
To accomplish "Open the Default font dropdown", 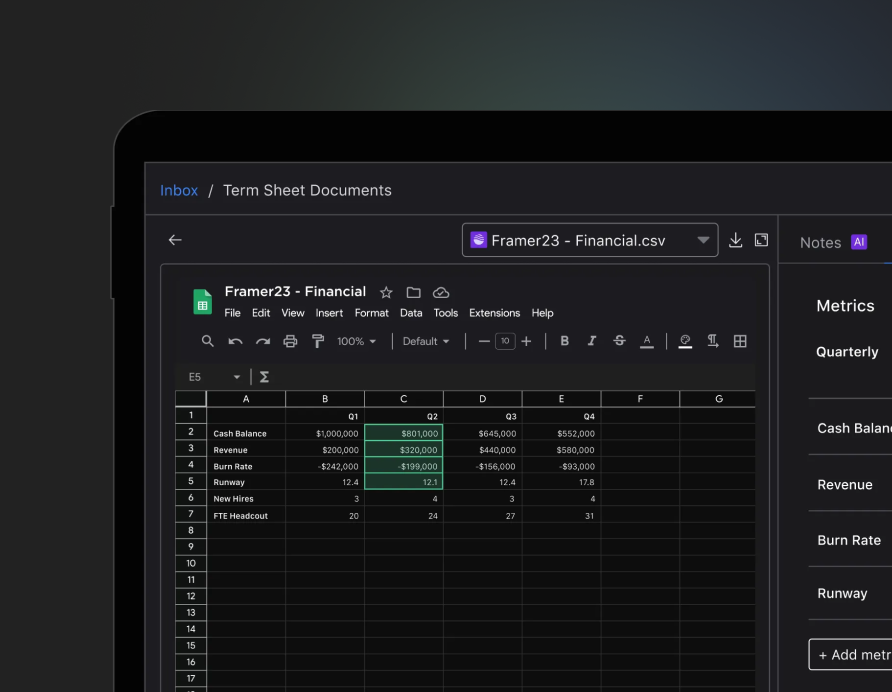I will click(426, 341).
